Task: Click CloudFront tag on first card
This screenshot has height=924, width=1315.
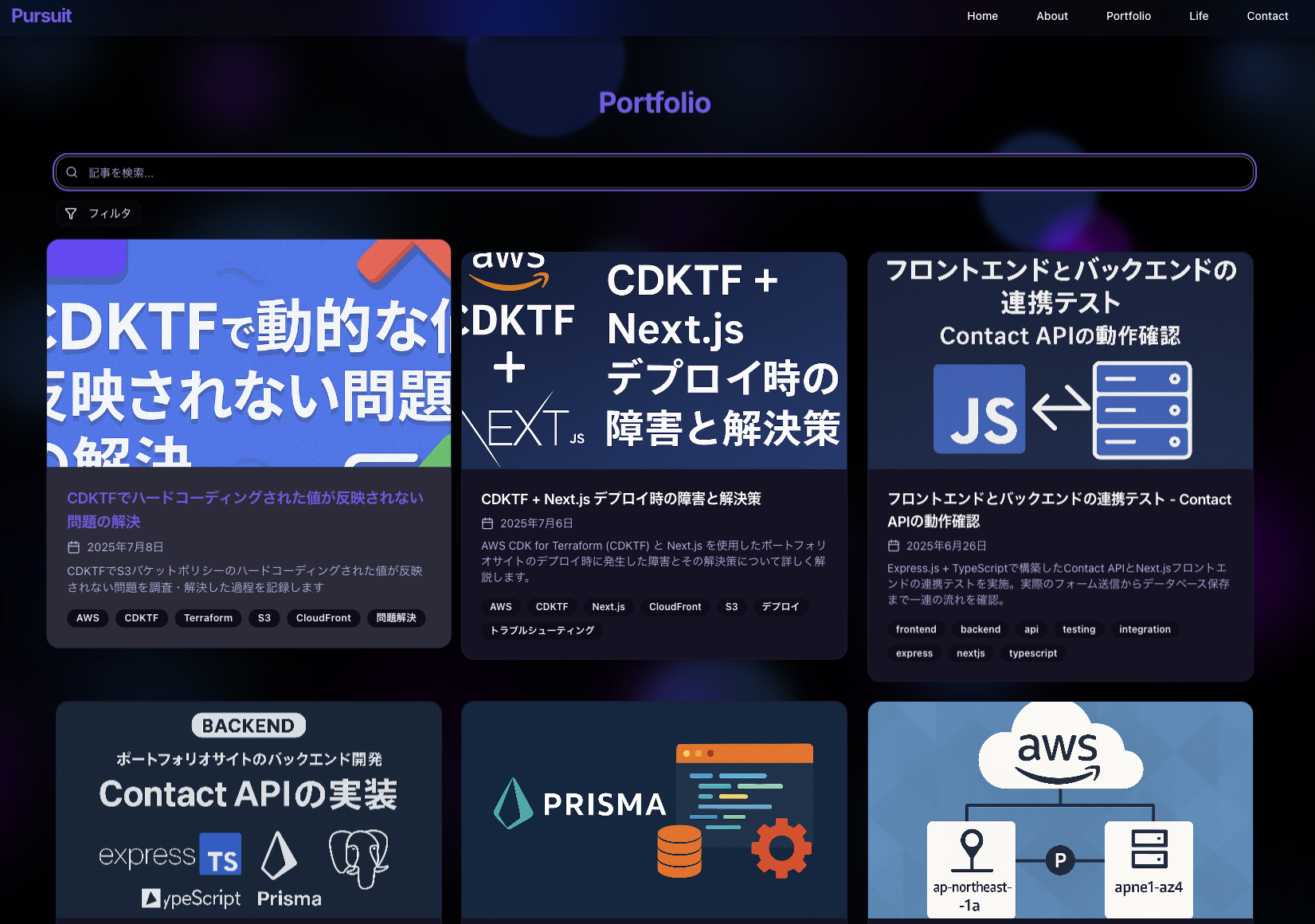Action: coord(323,618)
